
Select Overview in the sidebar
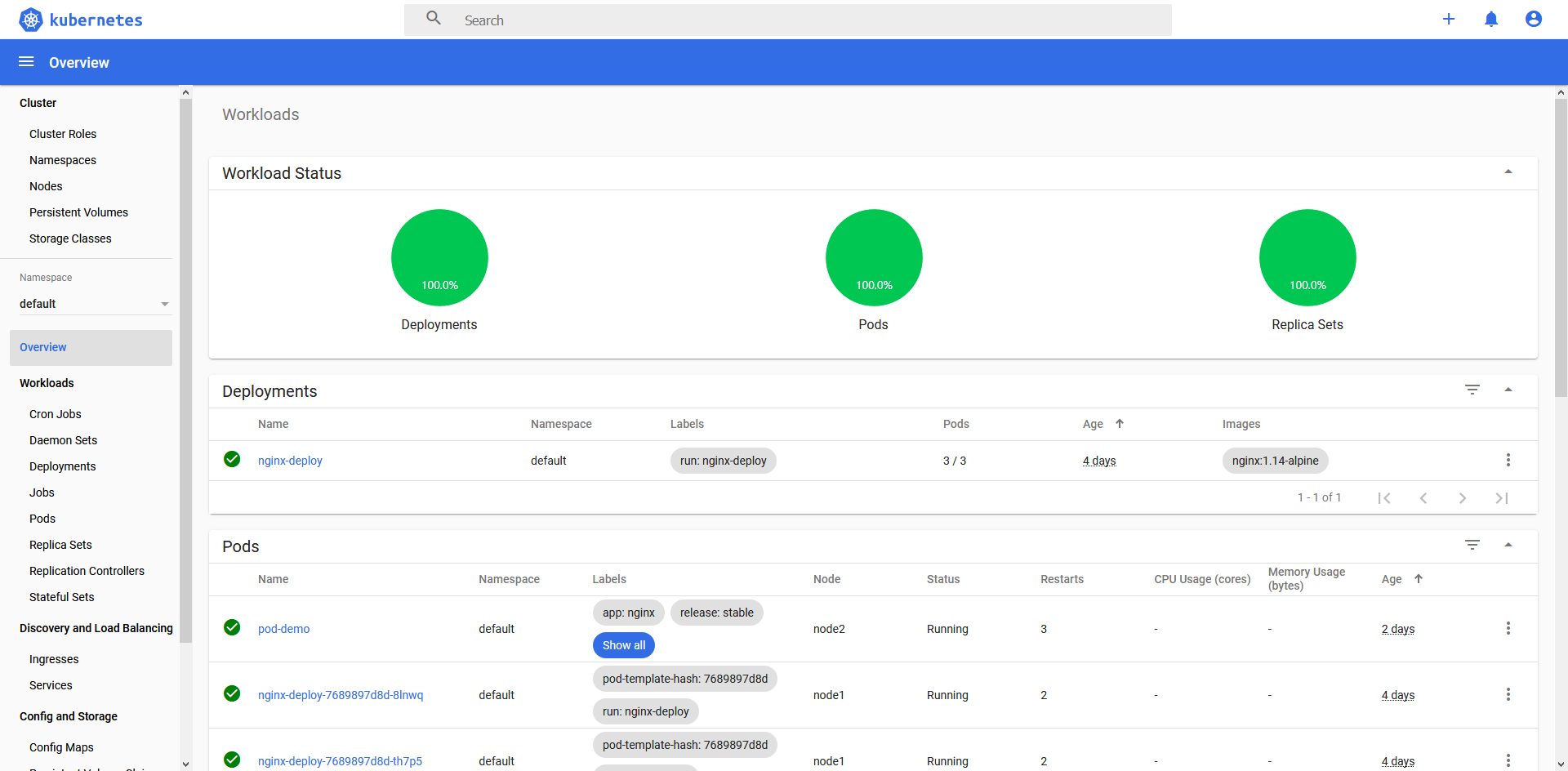point(91,347)
